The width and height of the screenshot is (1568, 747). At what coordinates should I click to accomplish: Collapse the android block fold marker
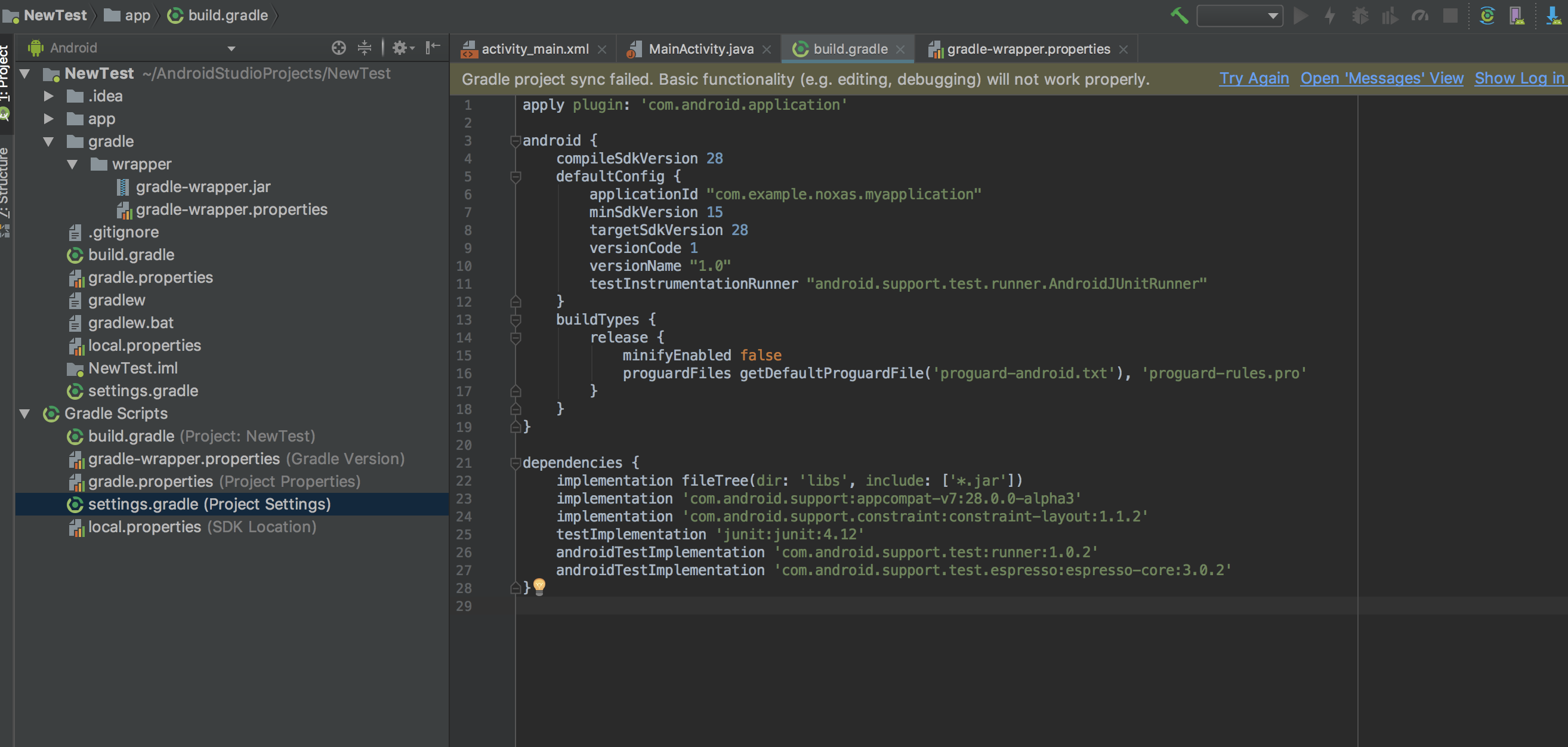(x=515, y=141)
